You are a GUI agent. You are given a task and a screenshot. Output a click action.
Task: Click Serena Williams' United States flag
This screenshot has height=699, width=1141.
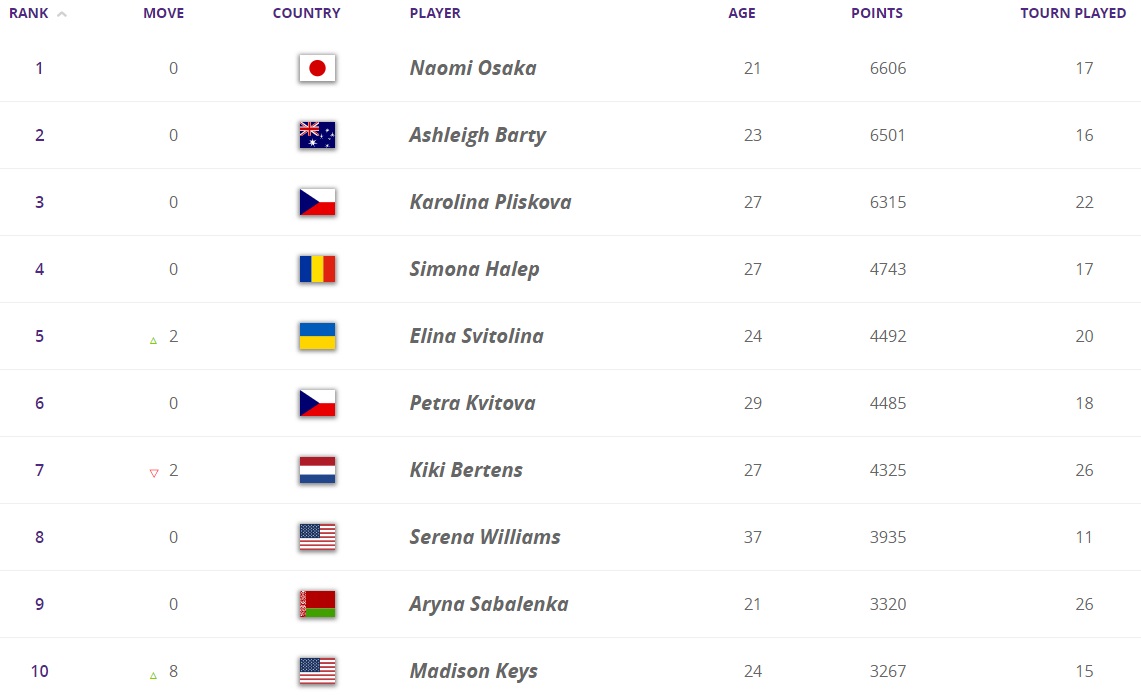317,537
